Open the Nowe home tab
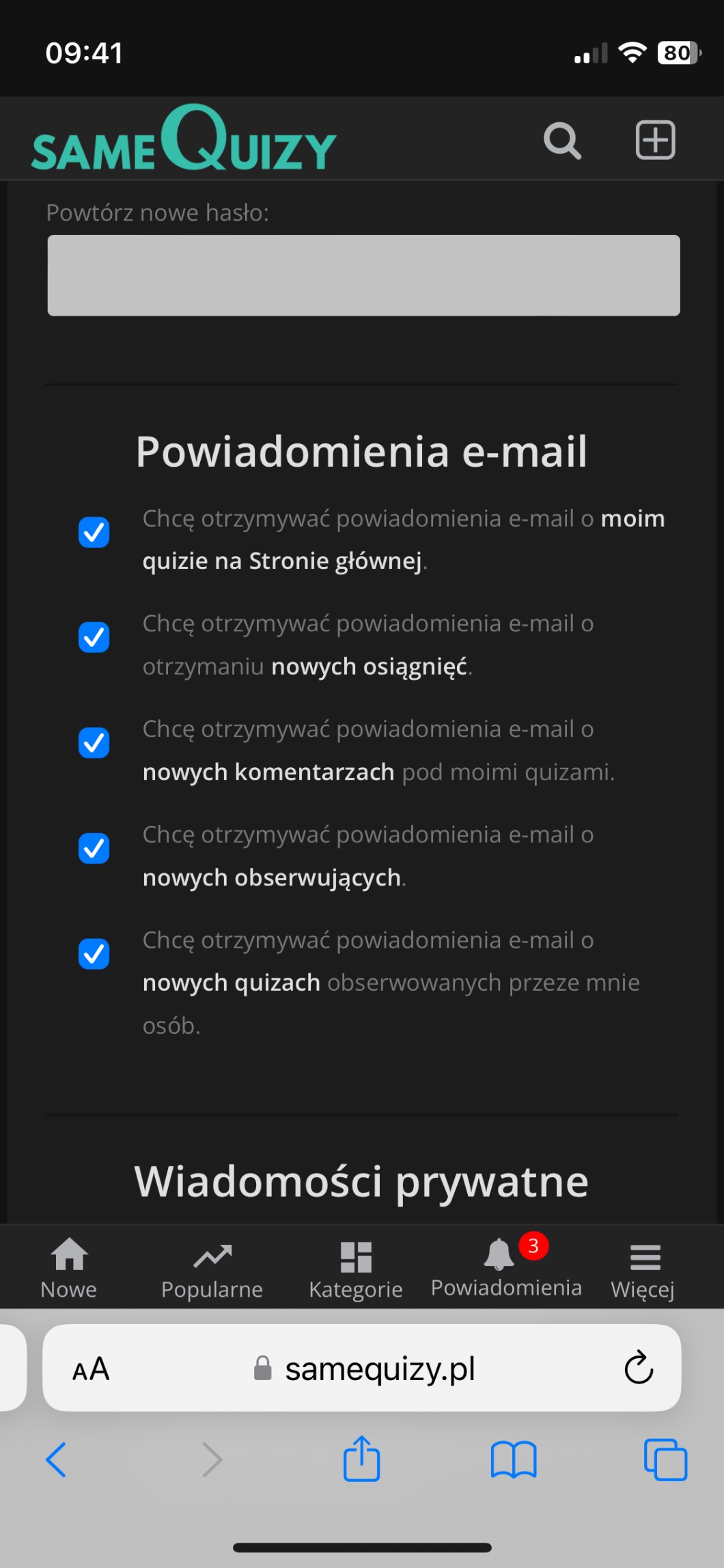Viewport: 724px width, 1568px height. pyautogui.click(x=69, y=1267)
